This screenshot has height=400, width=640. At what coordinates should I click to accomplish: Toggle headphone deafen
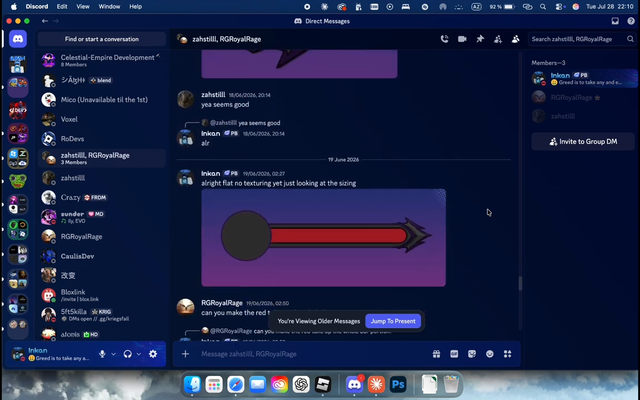128,354
